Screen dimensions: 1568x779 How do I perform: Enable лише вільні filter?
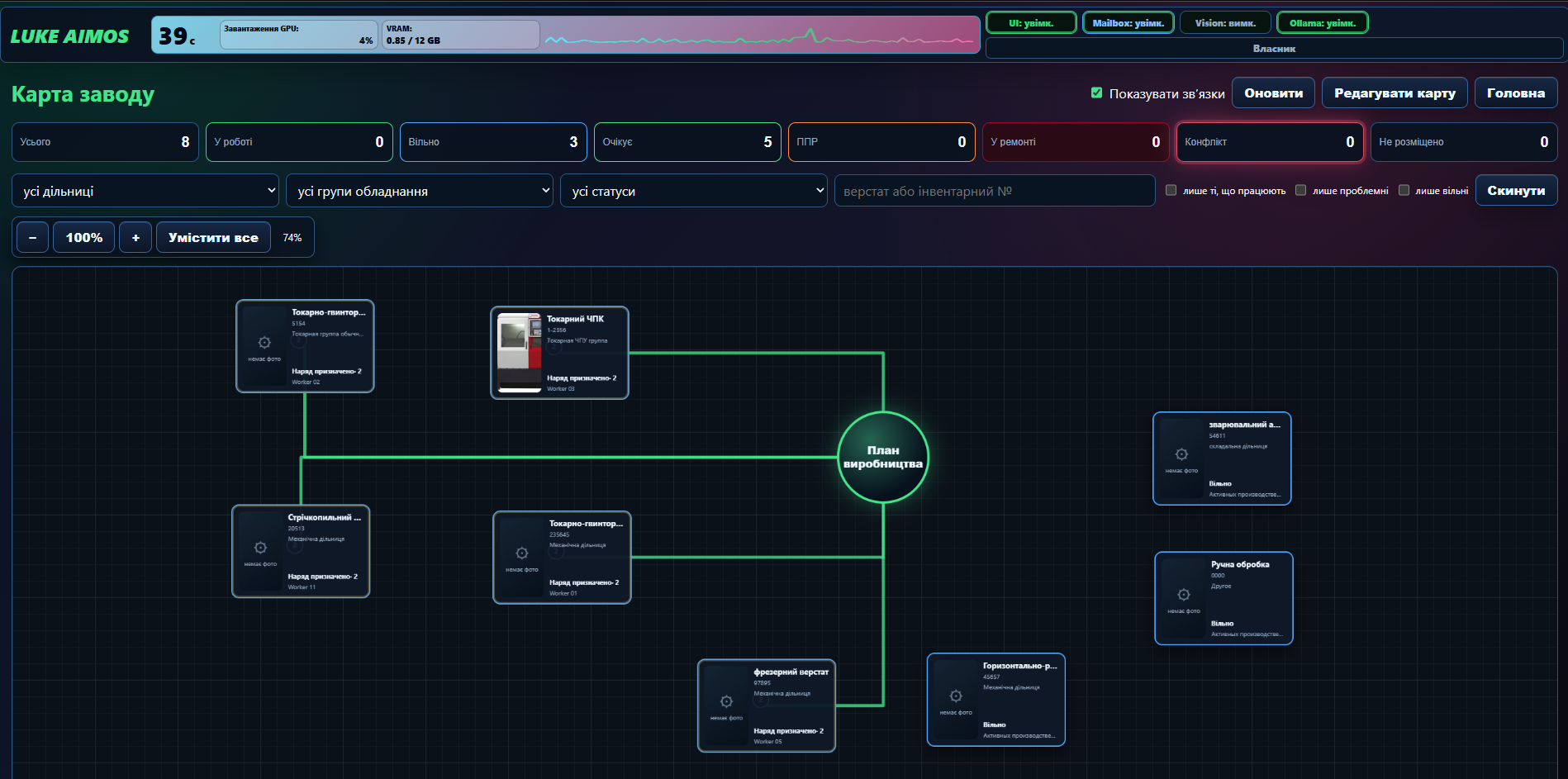pos(1404,190)
